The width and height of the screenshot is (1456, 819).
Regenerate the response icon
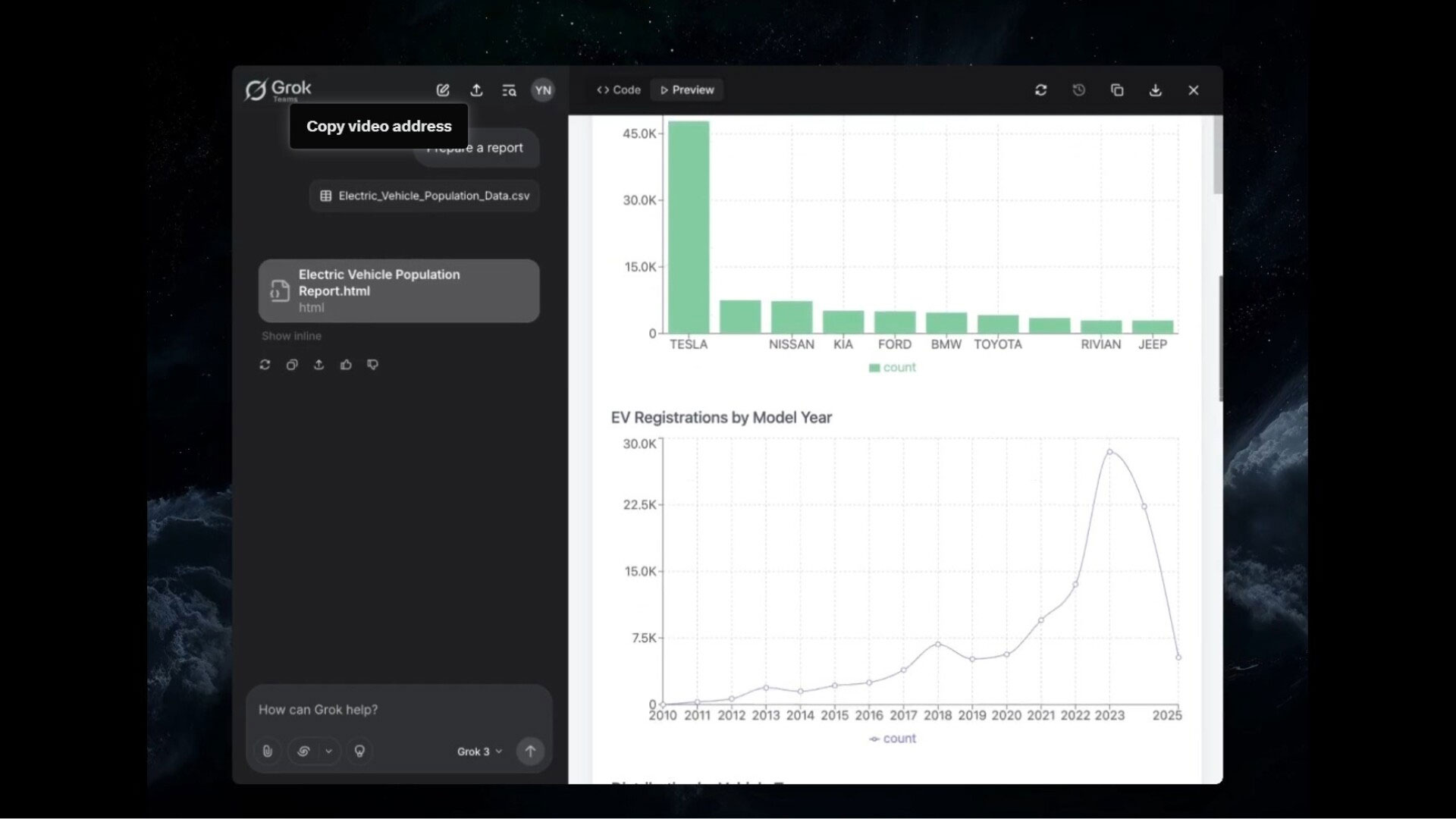click(265, 365)
